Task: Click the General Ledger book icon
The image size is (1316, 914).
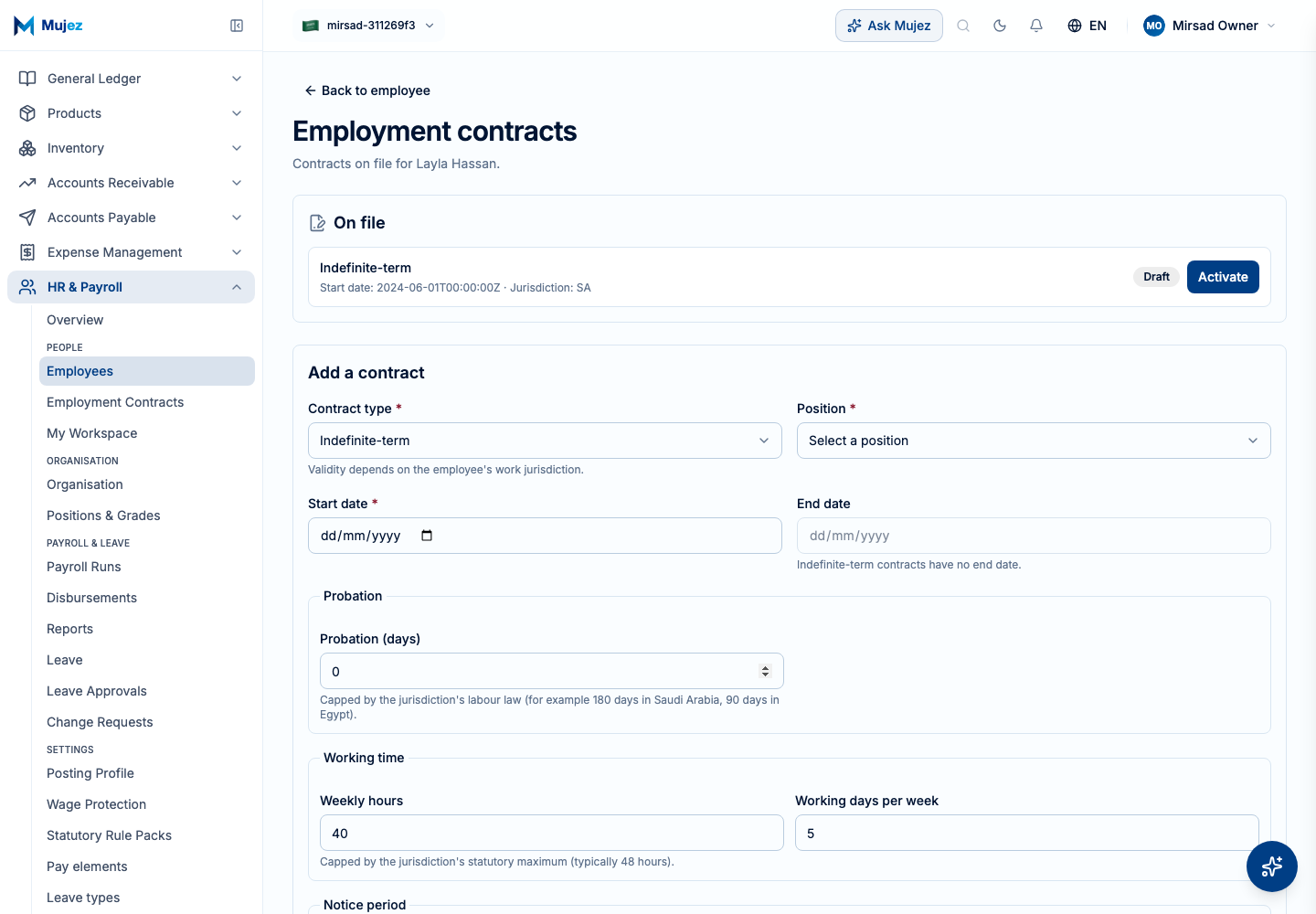Action: point(27,79)
